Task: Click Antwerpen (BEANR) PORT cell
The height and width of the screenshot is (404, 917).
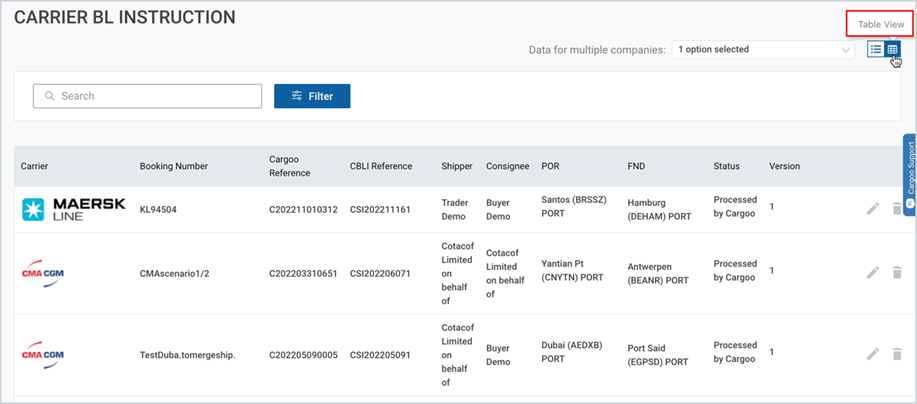Action: pos(658,273)
